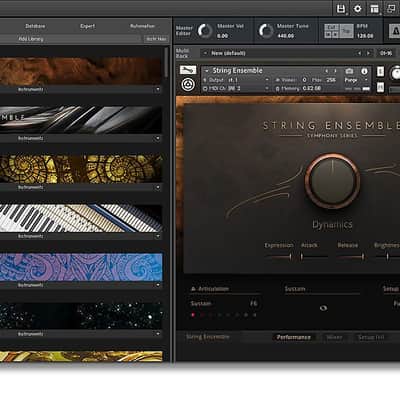Click the Instr Nav button
Screen dimensions: 400x400
pos(156,39)
